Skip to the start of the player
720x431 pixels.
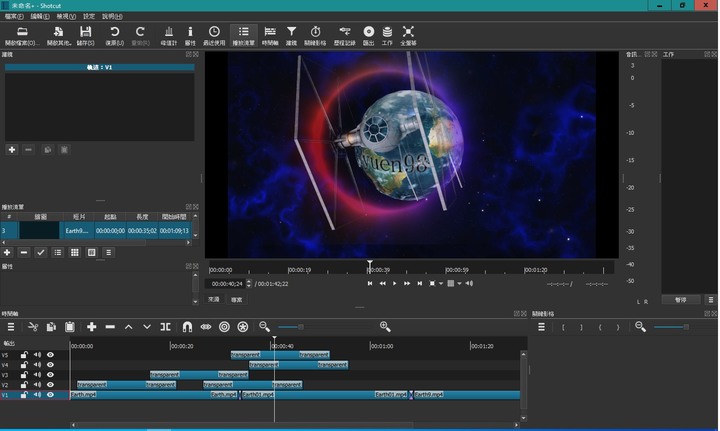coord(370,284)
